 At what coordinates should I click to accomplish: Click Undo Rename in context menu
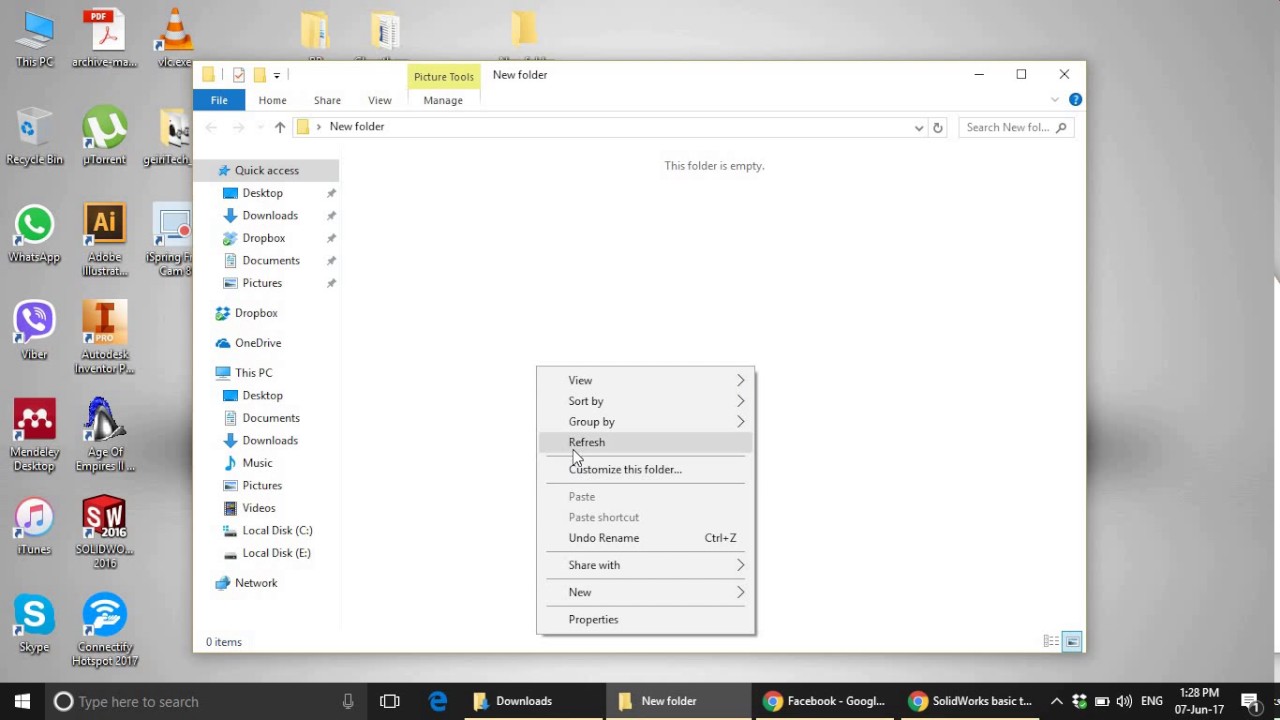coord(646,538)
